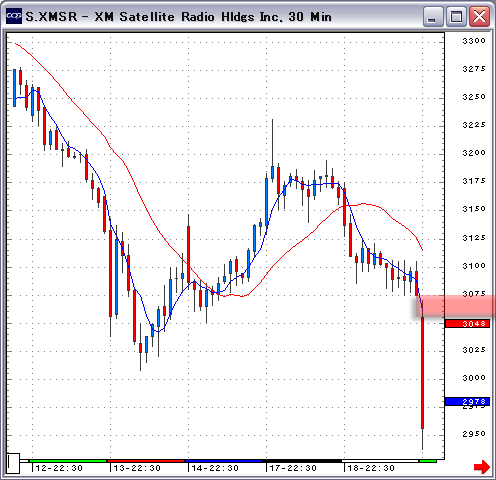This screenshot has height=480, width=496.
Task: Click the 17-22:30 date label
Action: [293, 468]
